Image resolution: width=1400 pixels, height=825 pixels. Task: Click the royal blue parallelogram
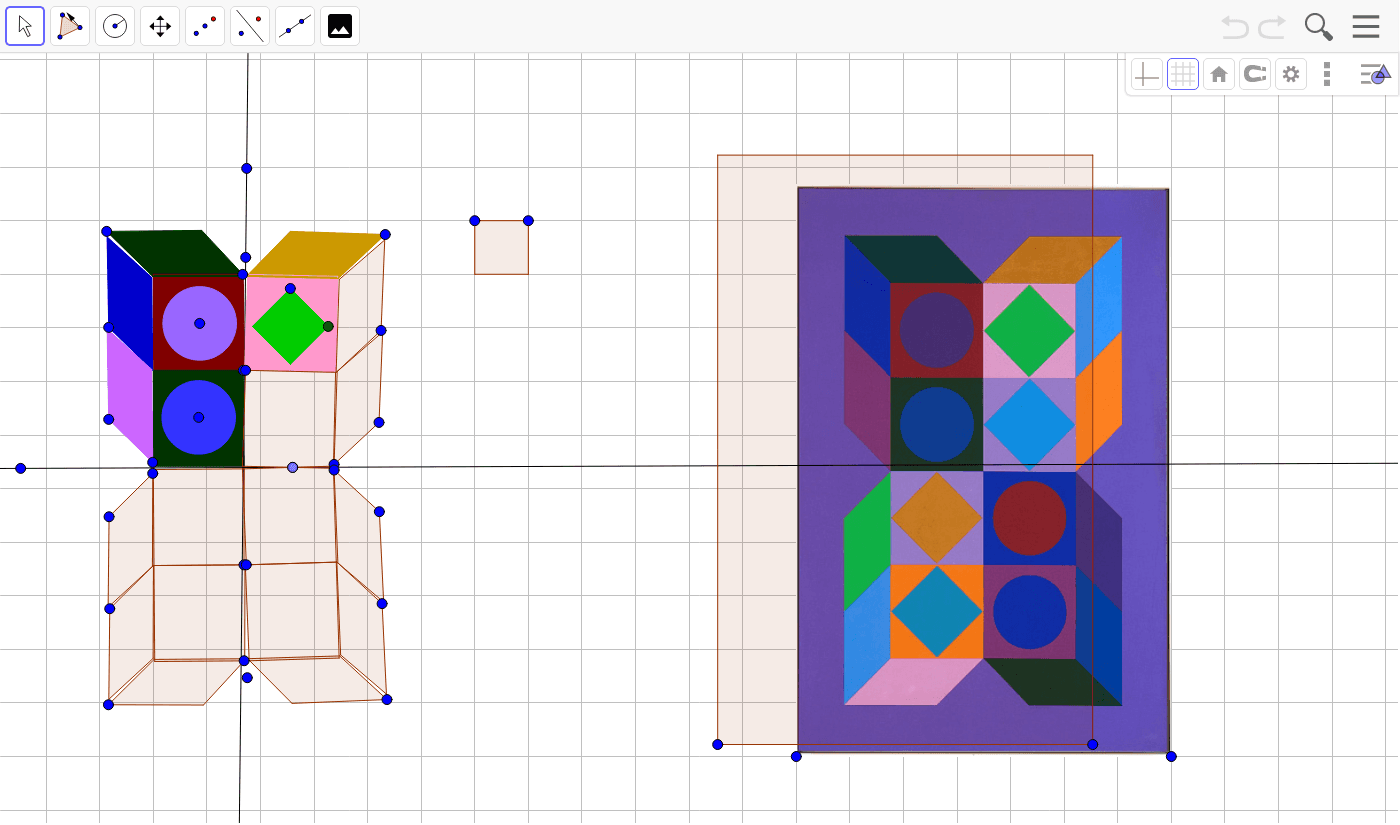(130, 300)
